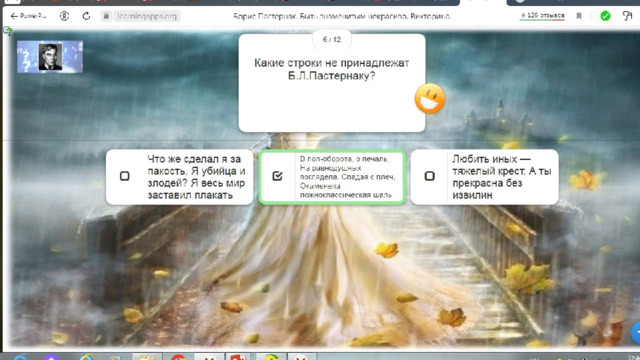
Task: Bookmark this page using the bookmark icon
Action: (579, 16)
